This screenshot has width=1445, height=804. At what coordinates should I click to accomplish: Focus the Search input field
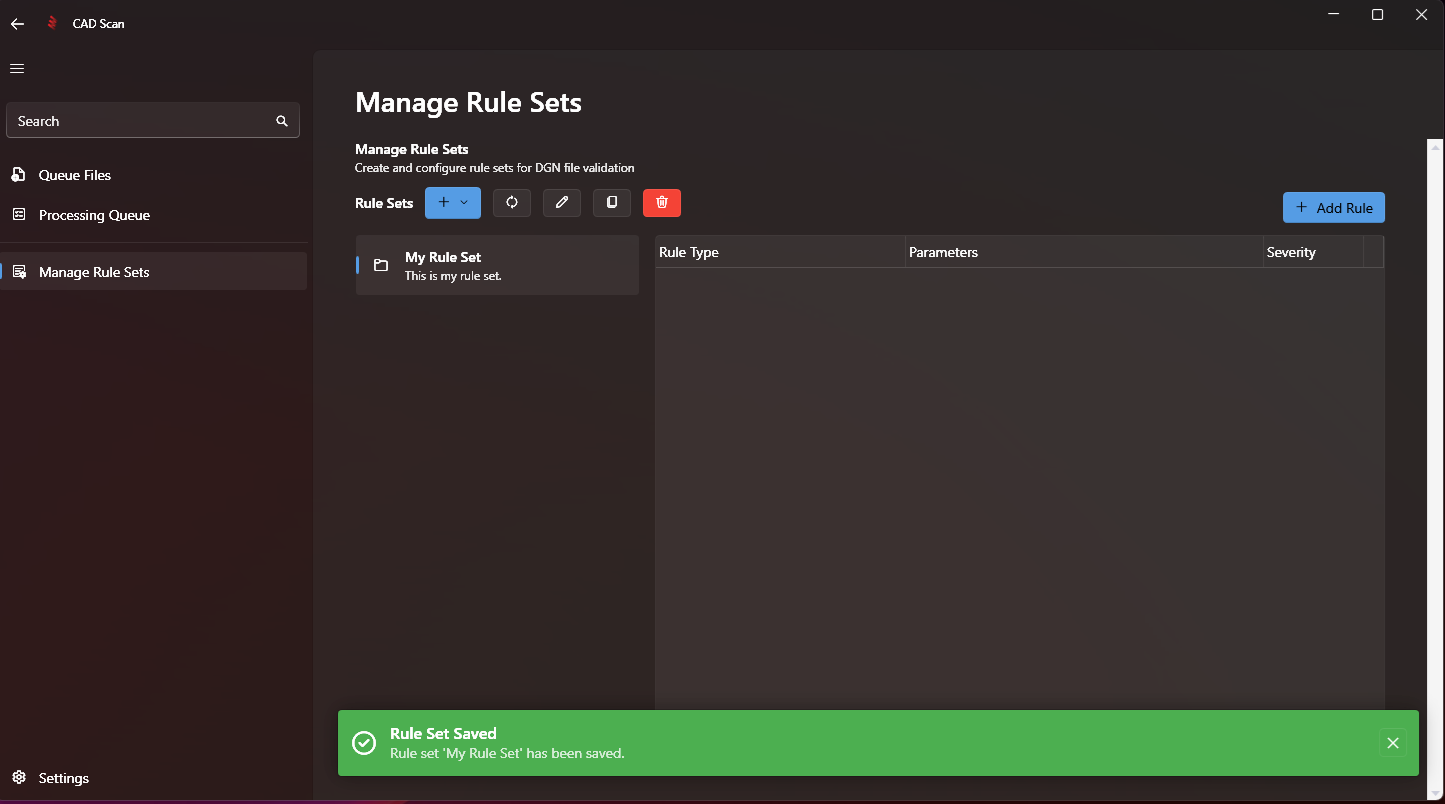point(140,121)
